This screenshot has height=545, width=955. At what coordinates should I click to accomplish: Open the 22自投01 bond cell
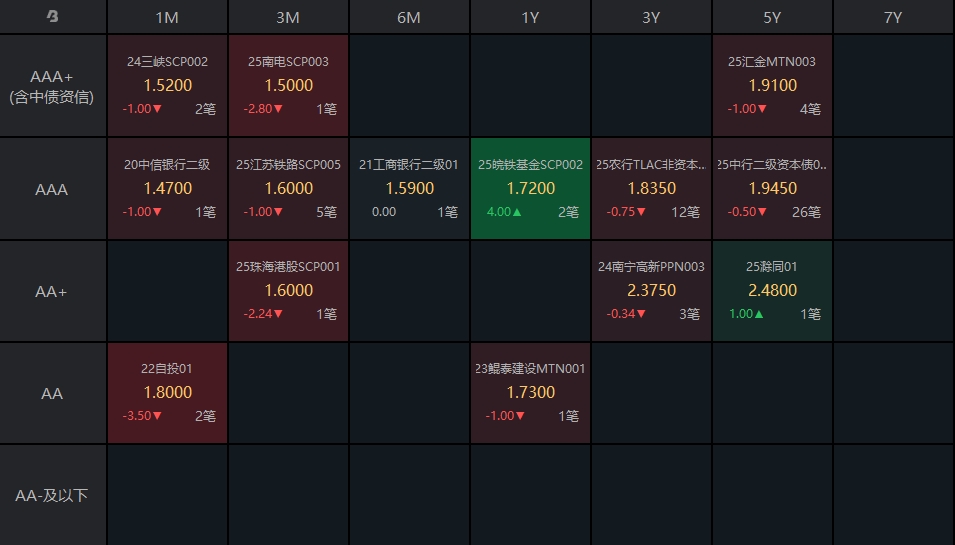coord(168,393)
